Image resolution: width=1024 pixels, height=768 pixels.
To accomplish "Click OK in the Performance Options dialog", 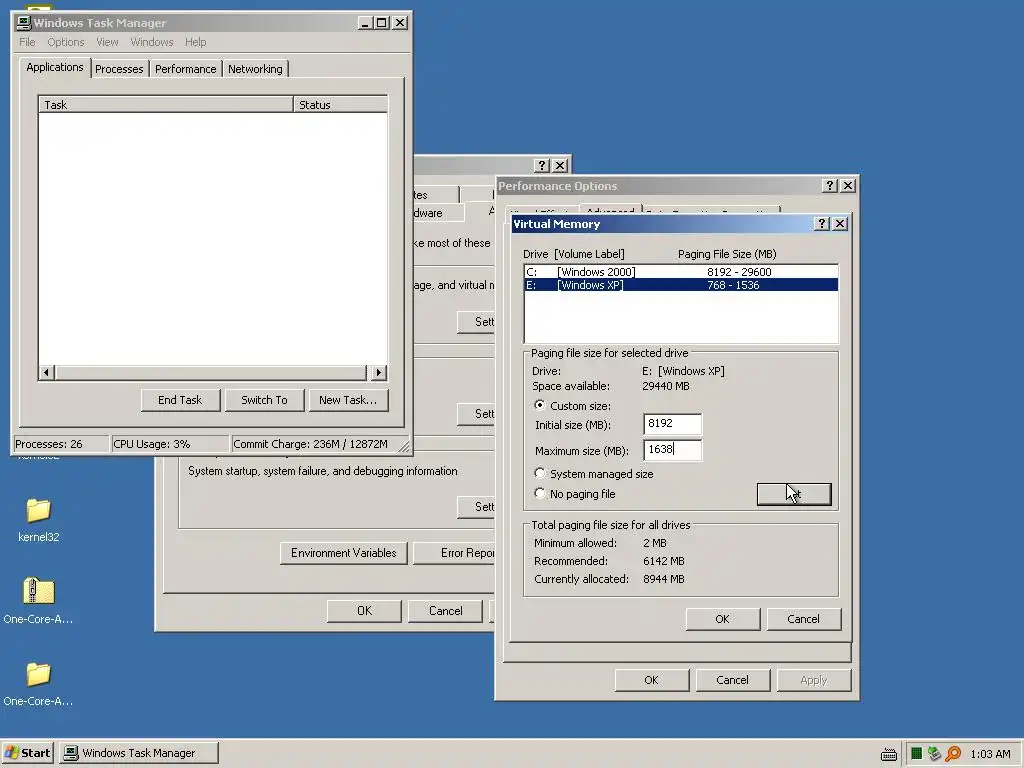I will click(651, 680).
